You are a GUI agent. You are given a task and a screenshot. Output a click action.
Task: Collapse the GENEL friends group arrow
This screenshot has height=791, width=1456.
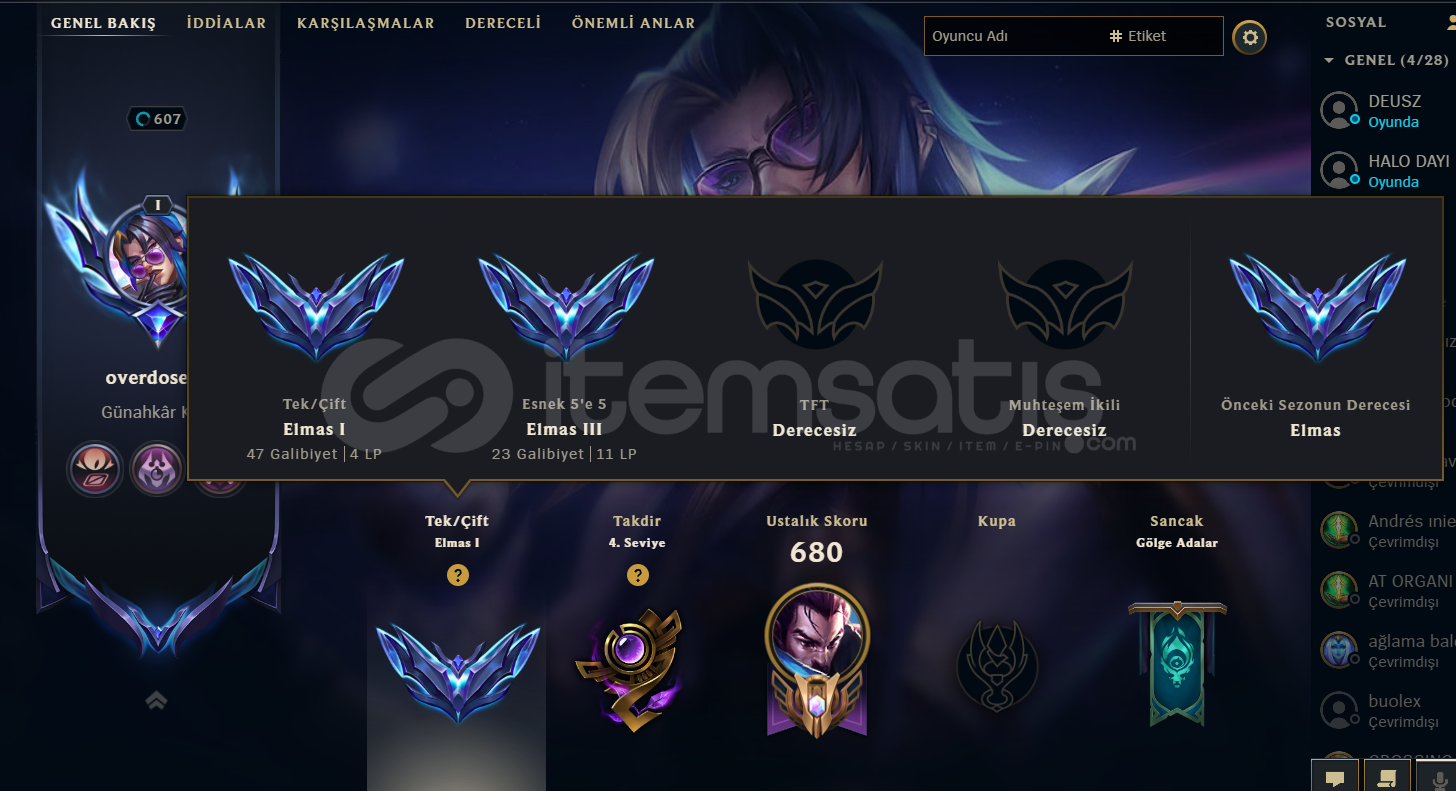pyautogui.click(x=1329, y=61)
